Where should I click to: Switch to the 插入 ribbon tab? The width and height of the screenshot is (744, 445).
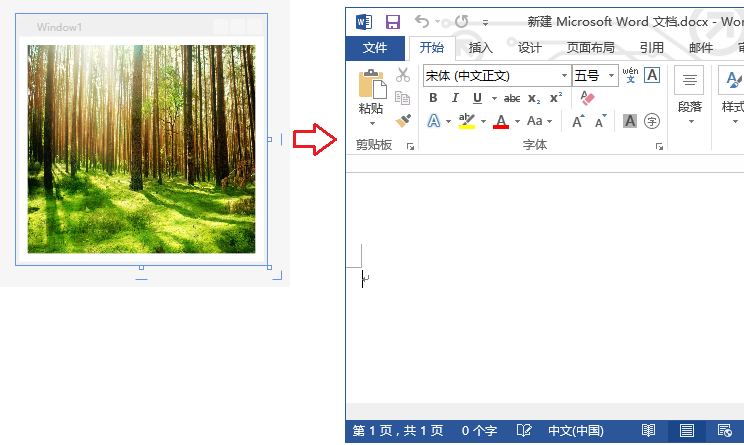tap(481, 48)
